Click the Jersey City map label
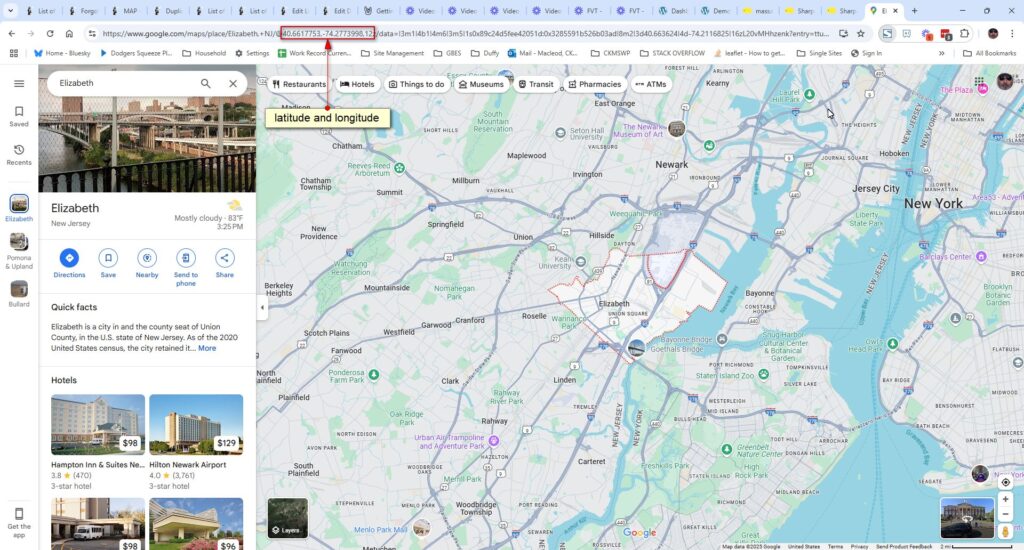The width and height of the screenshot is (1024, 550). coord(876,188)
